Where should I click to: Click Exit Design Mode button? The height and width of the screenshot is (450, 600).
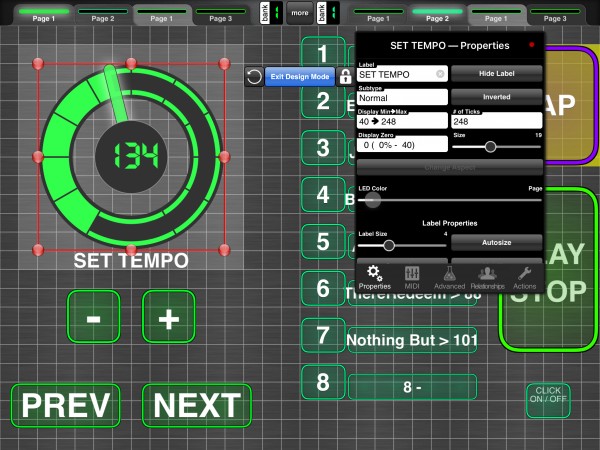click(300, 77)
